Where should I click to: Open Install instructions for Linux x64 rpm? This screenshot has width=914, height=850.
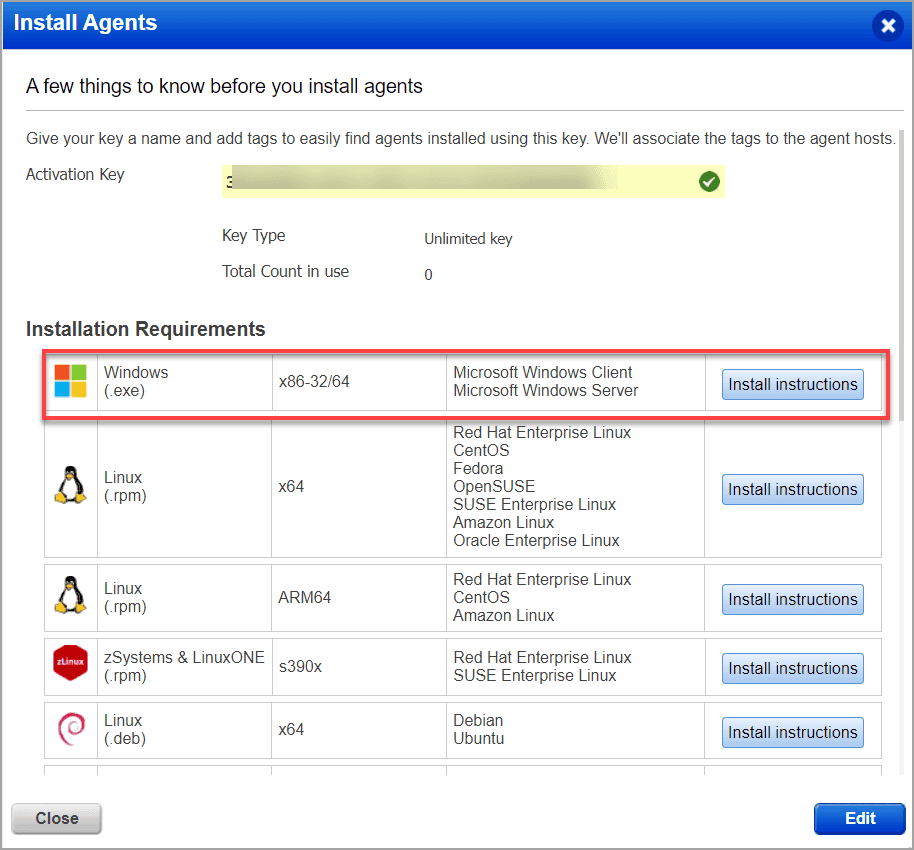[x=792, y=489]
